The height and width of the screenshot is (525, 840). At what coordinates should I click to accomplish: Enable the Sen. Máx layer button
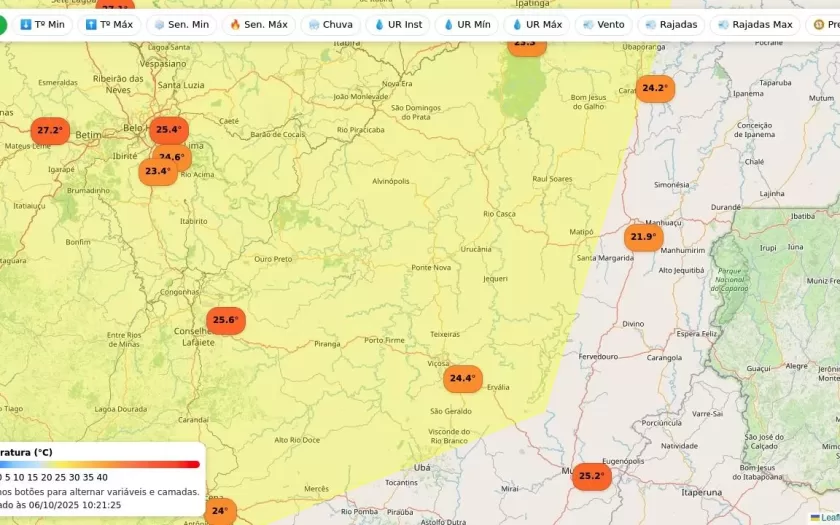[x=258, y=25]
